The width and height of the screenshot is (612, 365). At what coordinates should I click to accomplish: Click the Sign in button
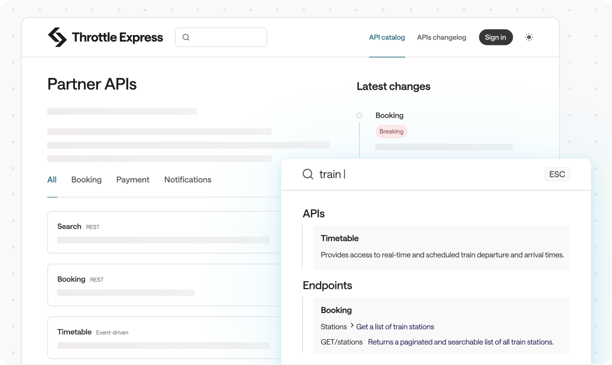click(496, 37)
